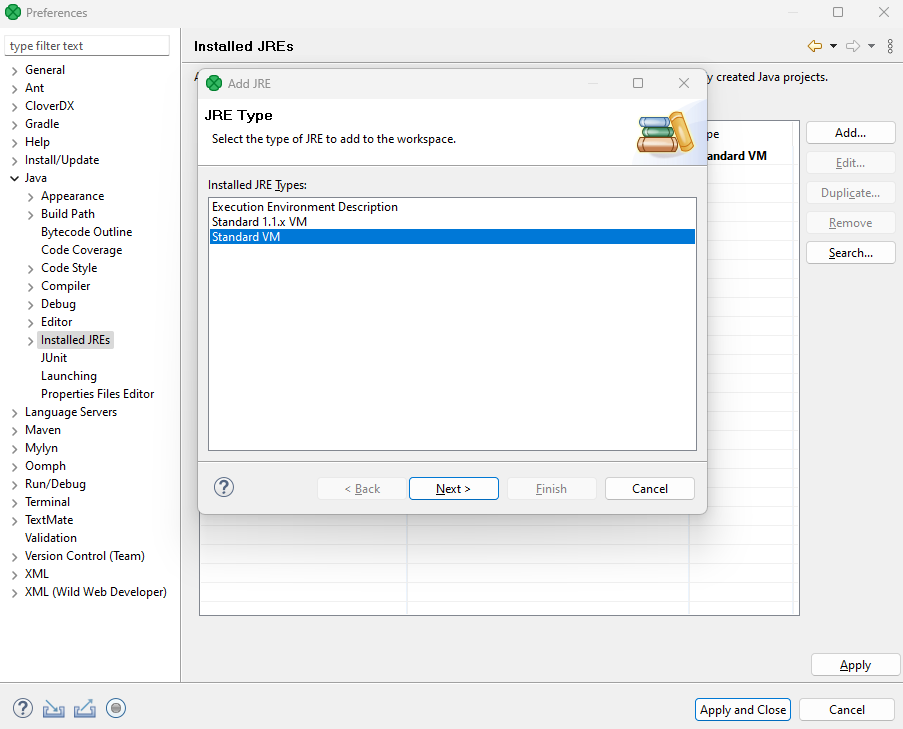Click the import preferences icon
The width and height of the screenshot is (903, 729).
pos(54,708)
